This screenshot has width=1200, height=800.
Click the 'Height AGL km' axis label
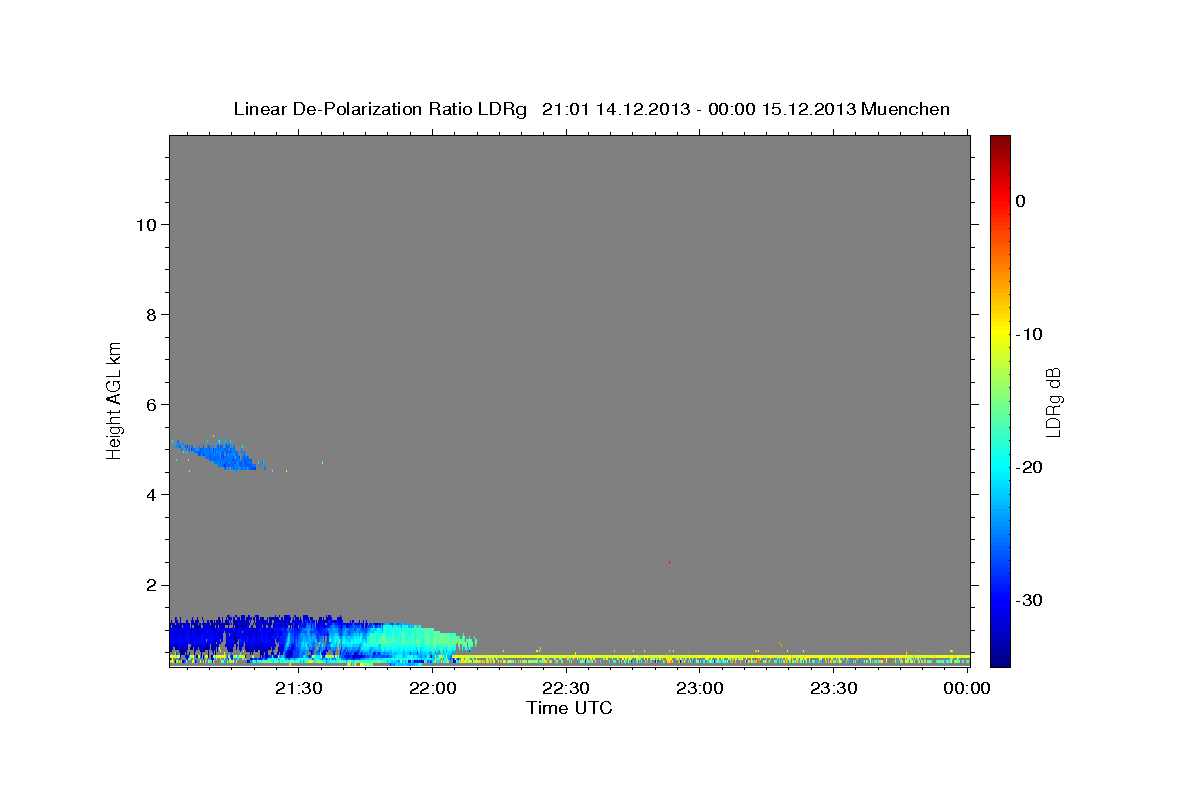114,400
